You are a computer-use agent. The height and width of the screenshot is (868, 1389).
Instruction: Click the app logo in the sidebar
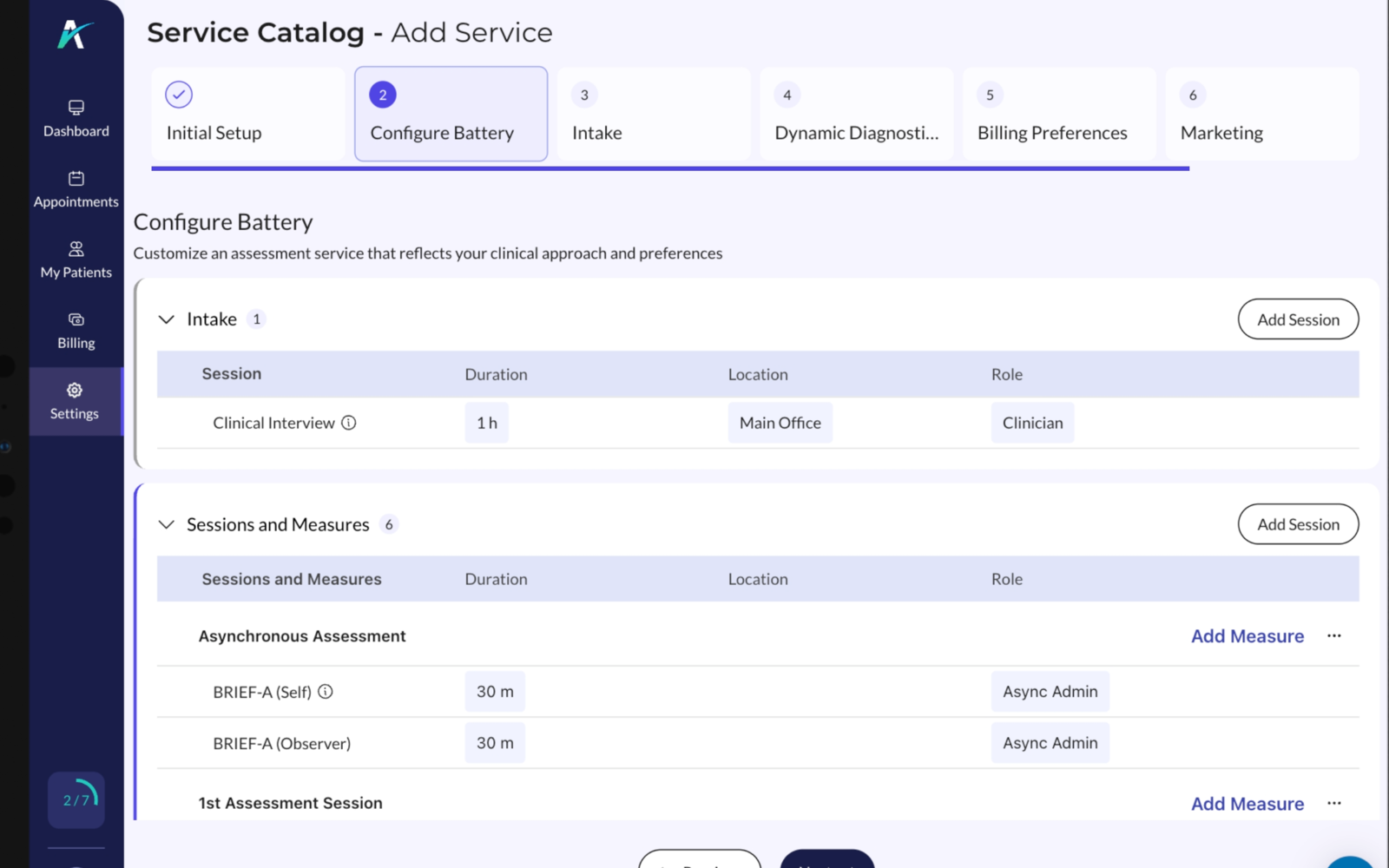(76, 34)
